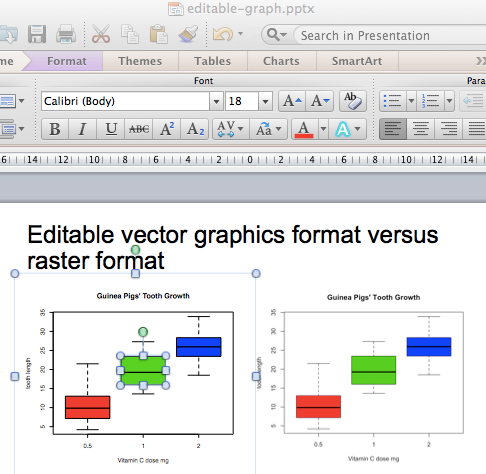This screenshot has height=474, width=486.
Task: Click the Copy icon
Action: (130, 34)
